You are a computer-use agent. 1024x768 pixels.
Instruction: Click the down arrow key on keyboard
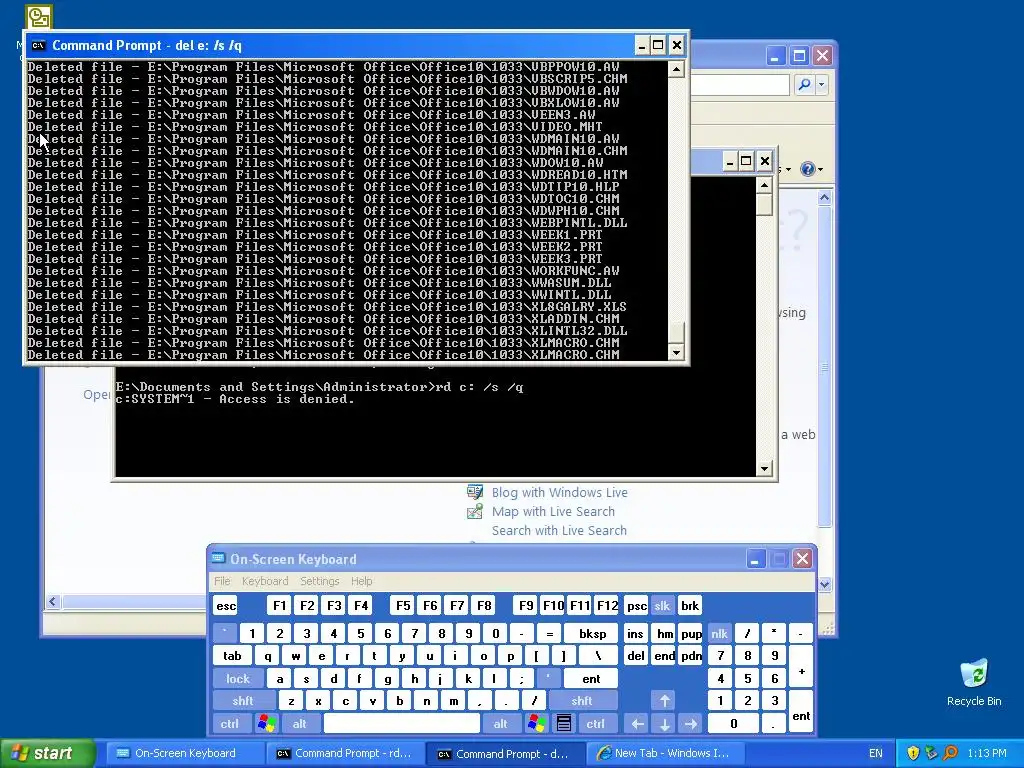tap(664, 724)
